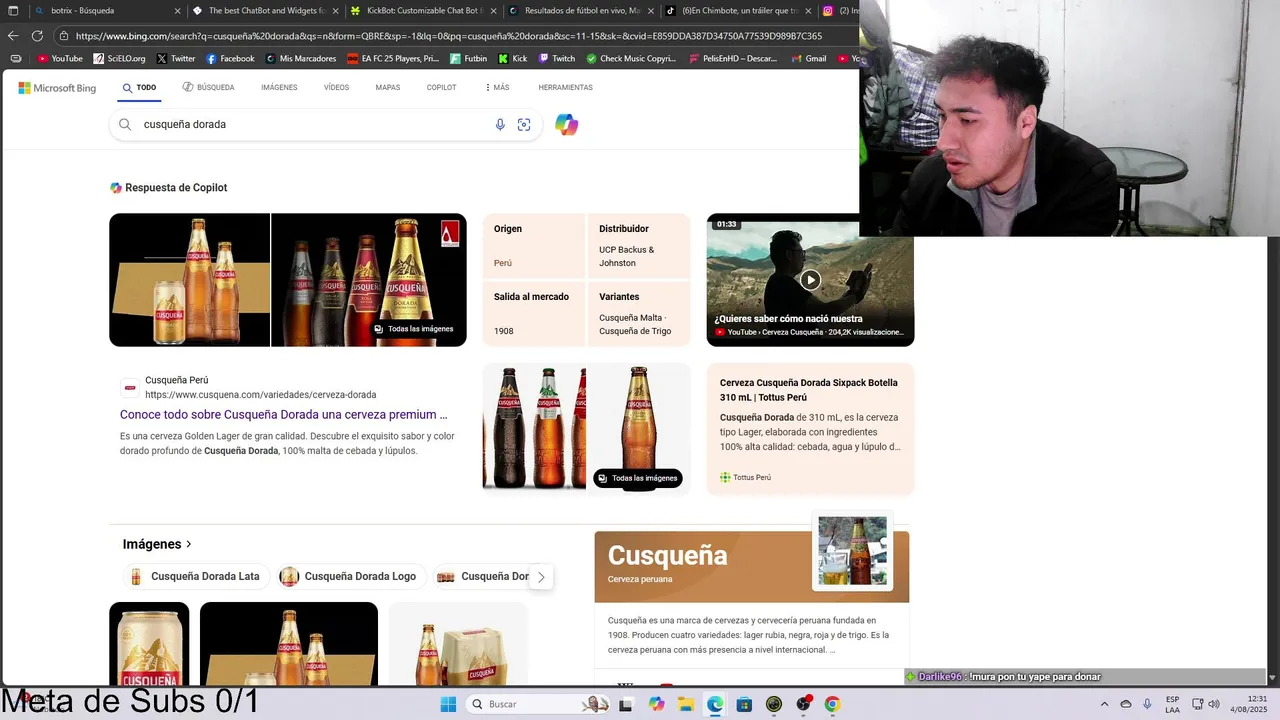Open the Gmail bookmark
Screen dimensions: 1280x720
coord(808,59)
